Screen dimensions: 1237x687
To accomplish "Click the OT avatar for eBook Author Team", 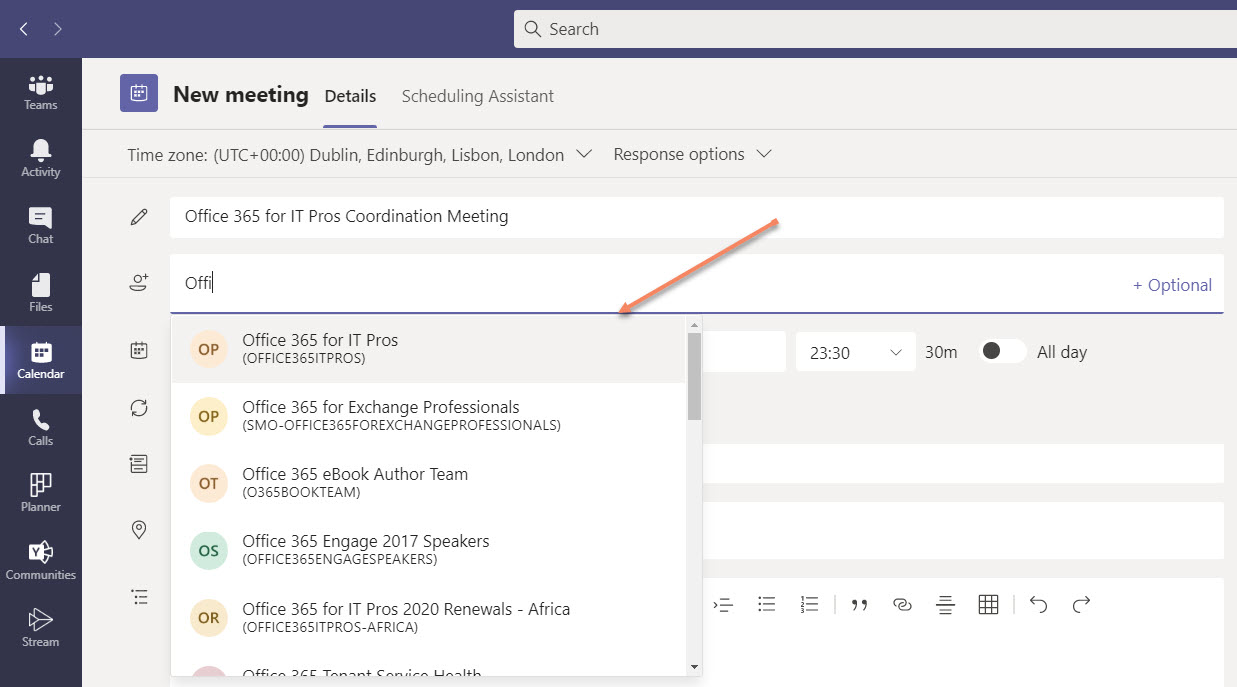I will coord(209,483).
